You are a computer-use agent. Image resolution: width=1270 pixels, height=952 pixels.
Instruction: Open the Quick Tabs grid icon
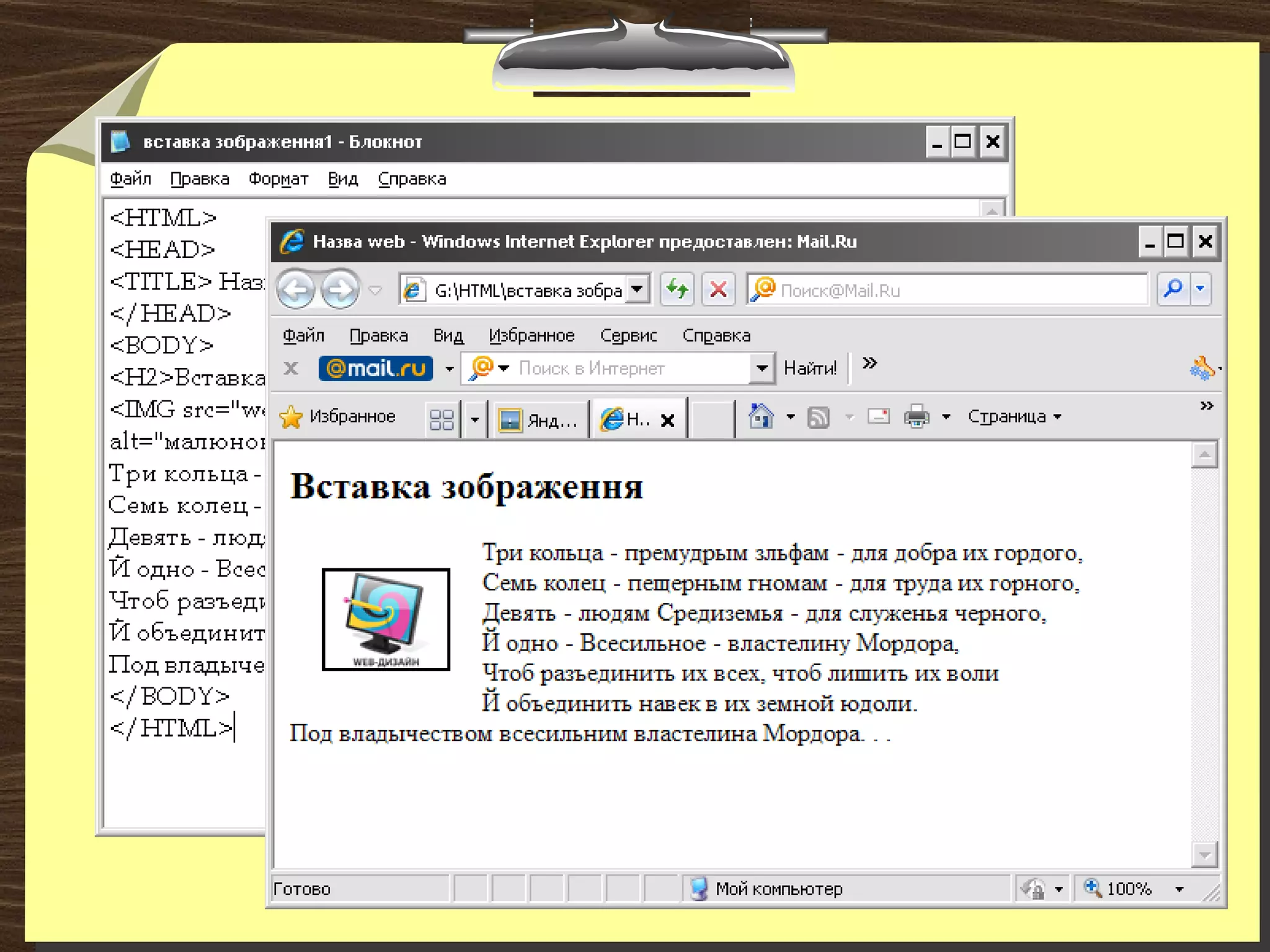pos(442,420)
